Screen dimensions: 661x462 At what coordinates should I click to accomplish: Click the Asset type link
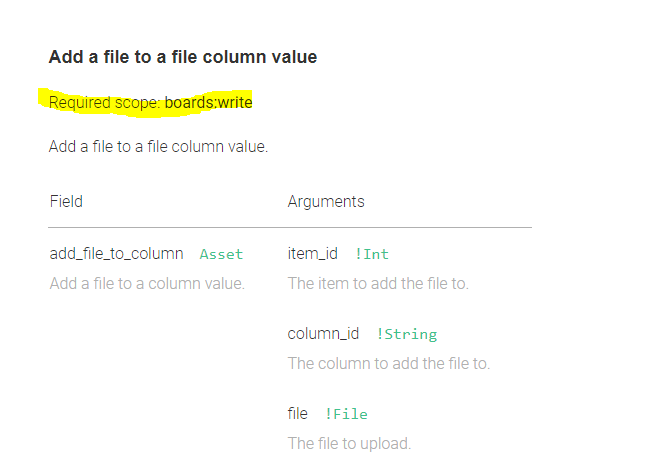click(221, 254)
